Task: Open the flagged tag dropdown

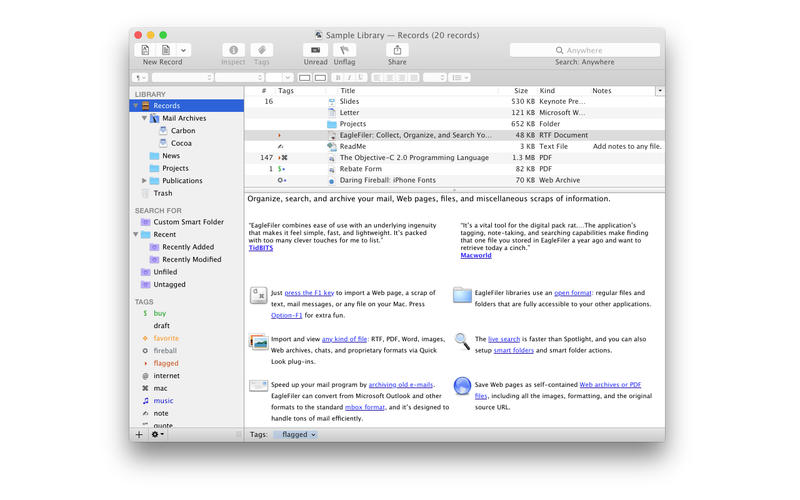Action: pyautogui.click(x=295, y=435)
